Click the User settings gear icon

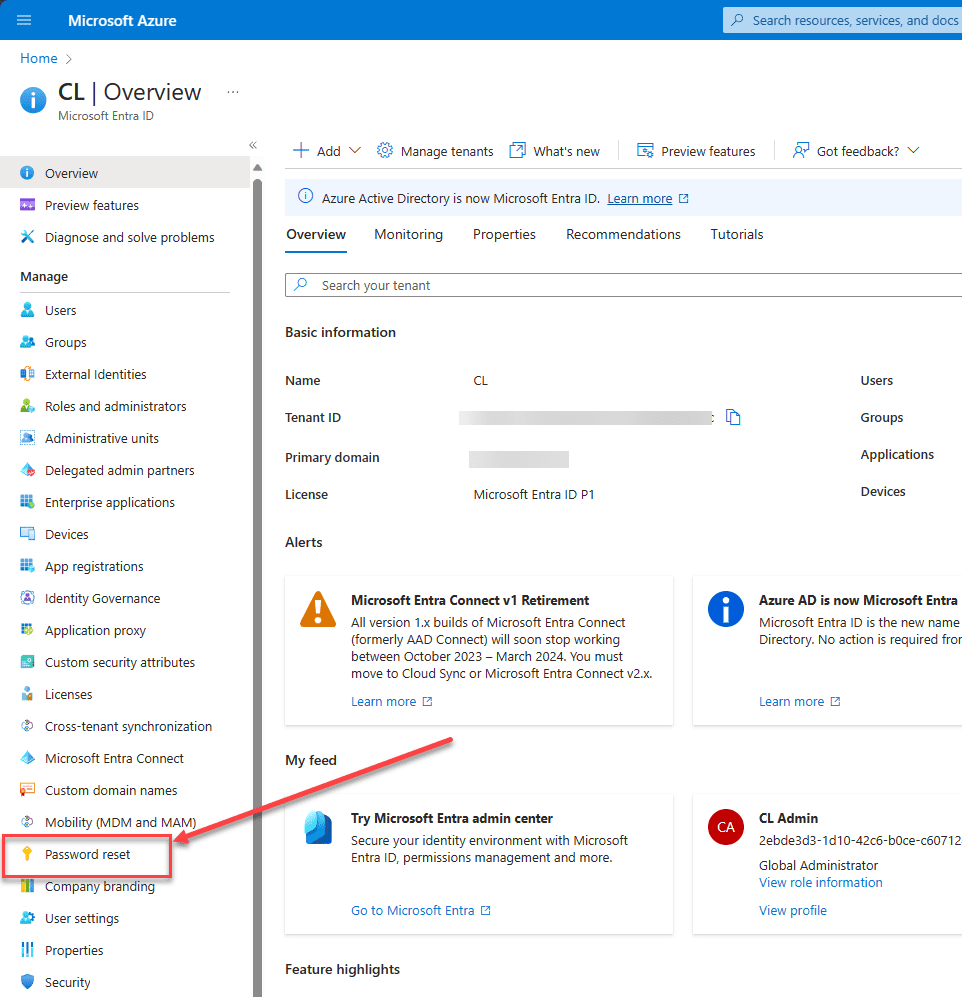point(27,918)
